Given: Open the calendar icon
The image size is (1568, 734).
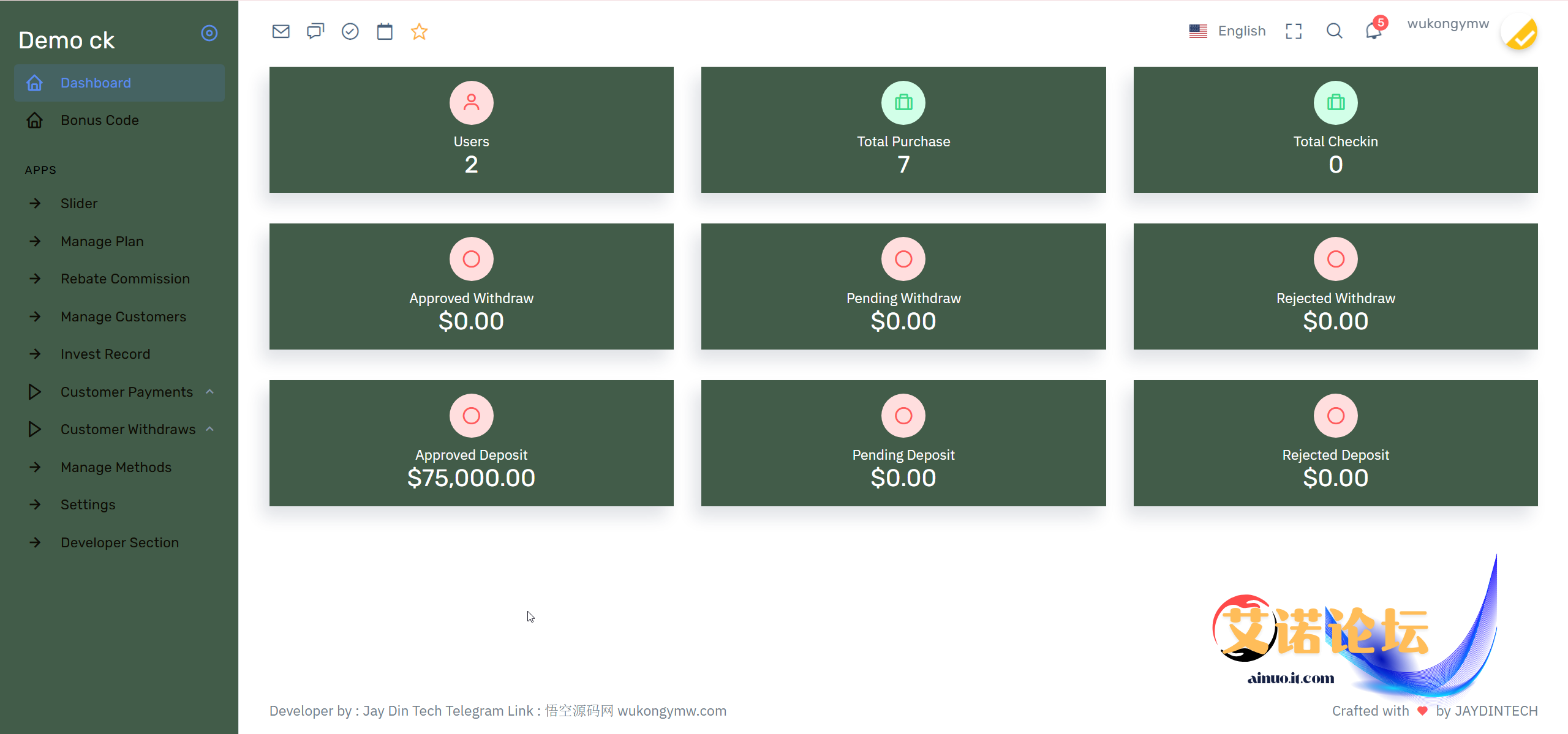Looking at the screenshot, I should point(385,31).
